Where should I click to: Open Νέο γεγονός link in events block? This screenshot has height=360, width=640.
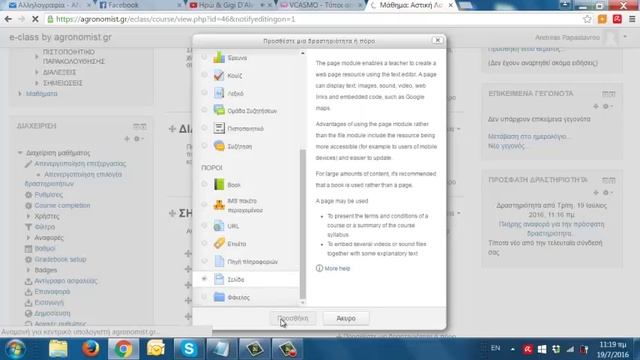pos(506,146)
